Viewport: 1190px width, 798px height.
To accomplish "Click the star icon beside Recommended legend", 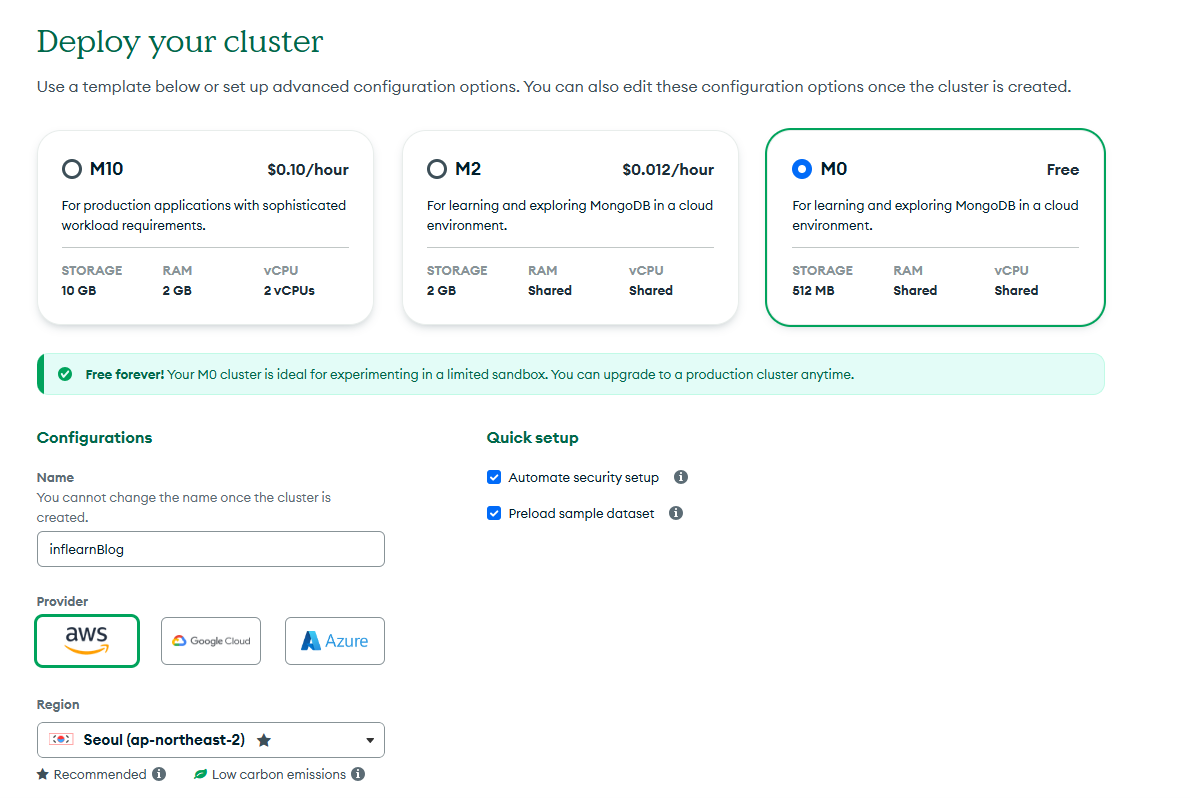I will pos(42,774).
